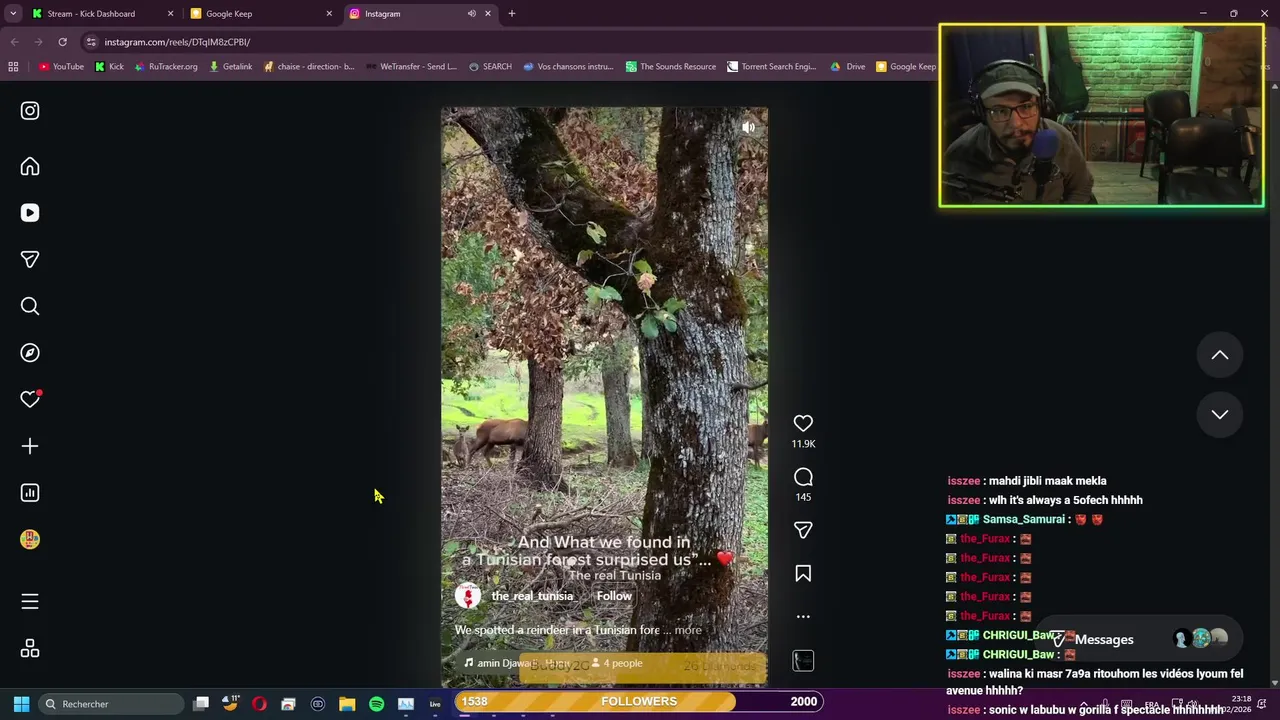Open Kick bookmark
The width and height of the screenshot is (1280, 720).
tap(109, 67)
